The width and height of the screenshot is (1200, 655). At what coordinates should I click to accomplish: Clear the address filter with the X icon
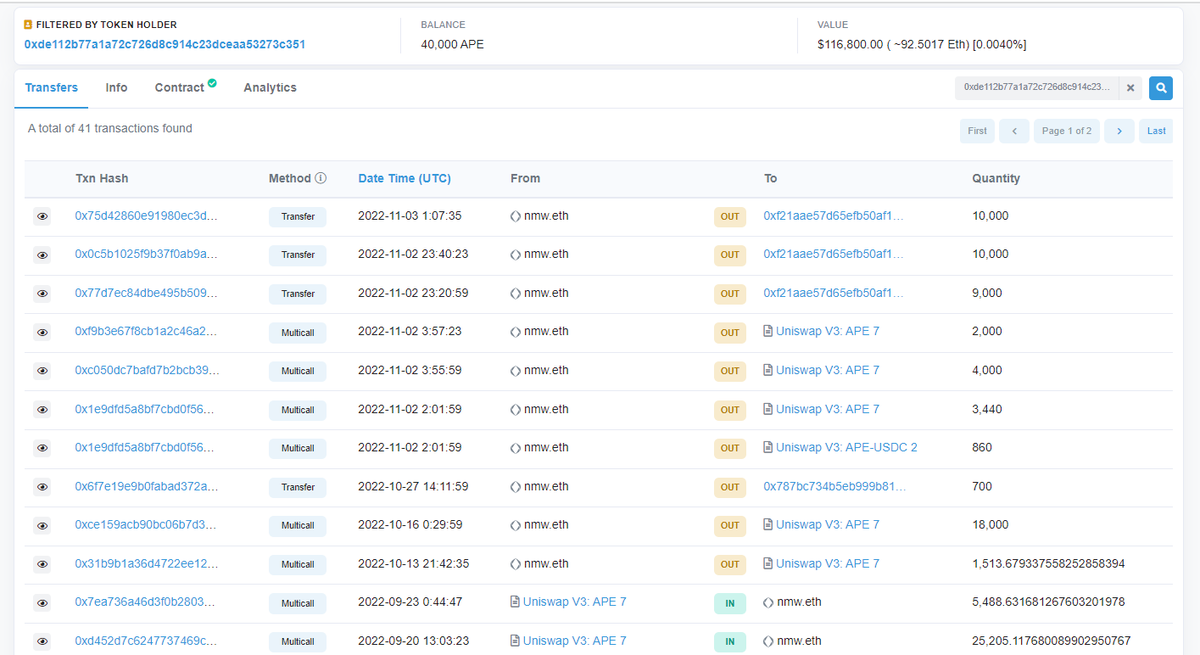[1130, 88]
